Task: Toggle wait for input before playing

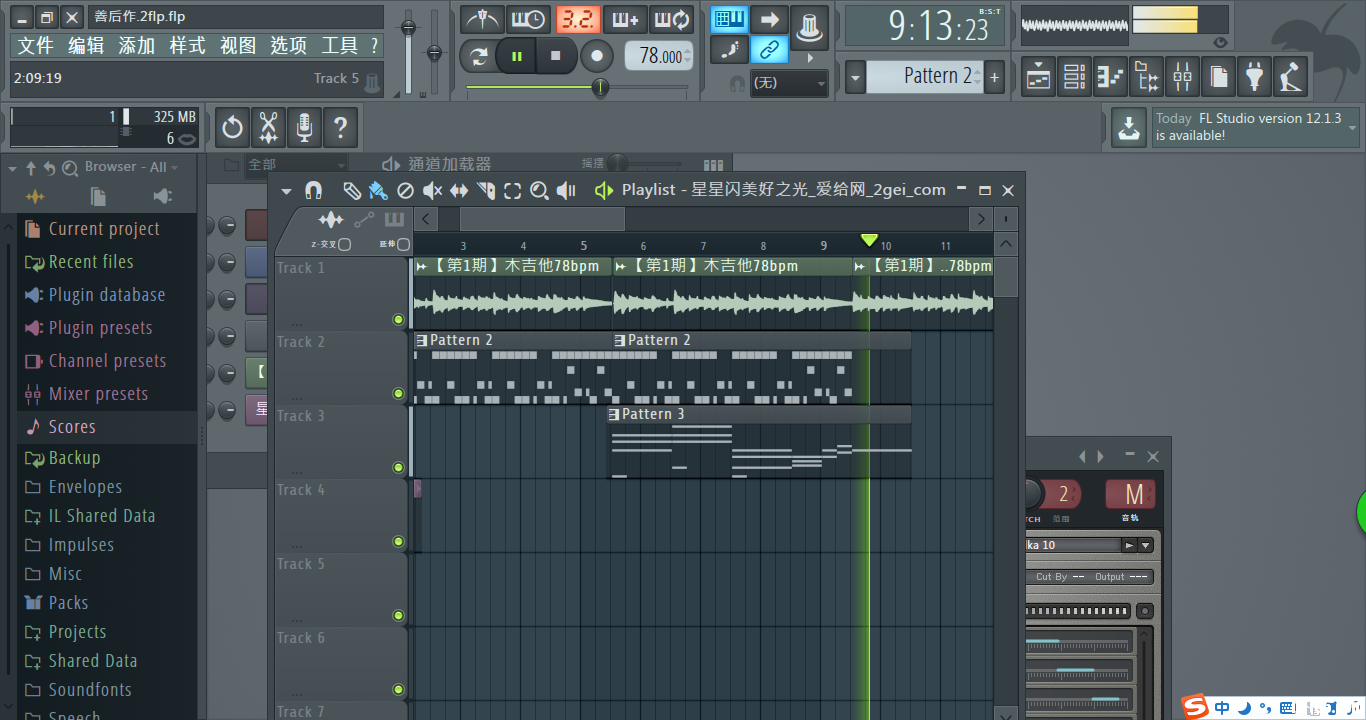Action: coord(529,19)
